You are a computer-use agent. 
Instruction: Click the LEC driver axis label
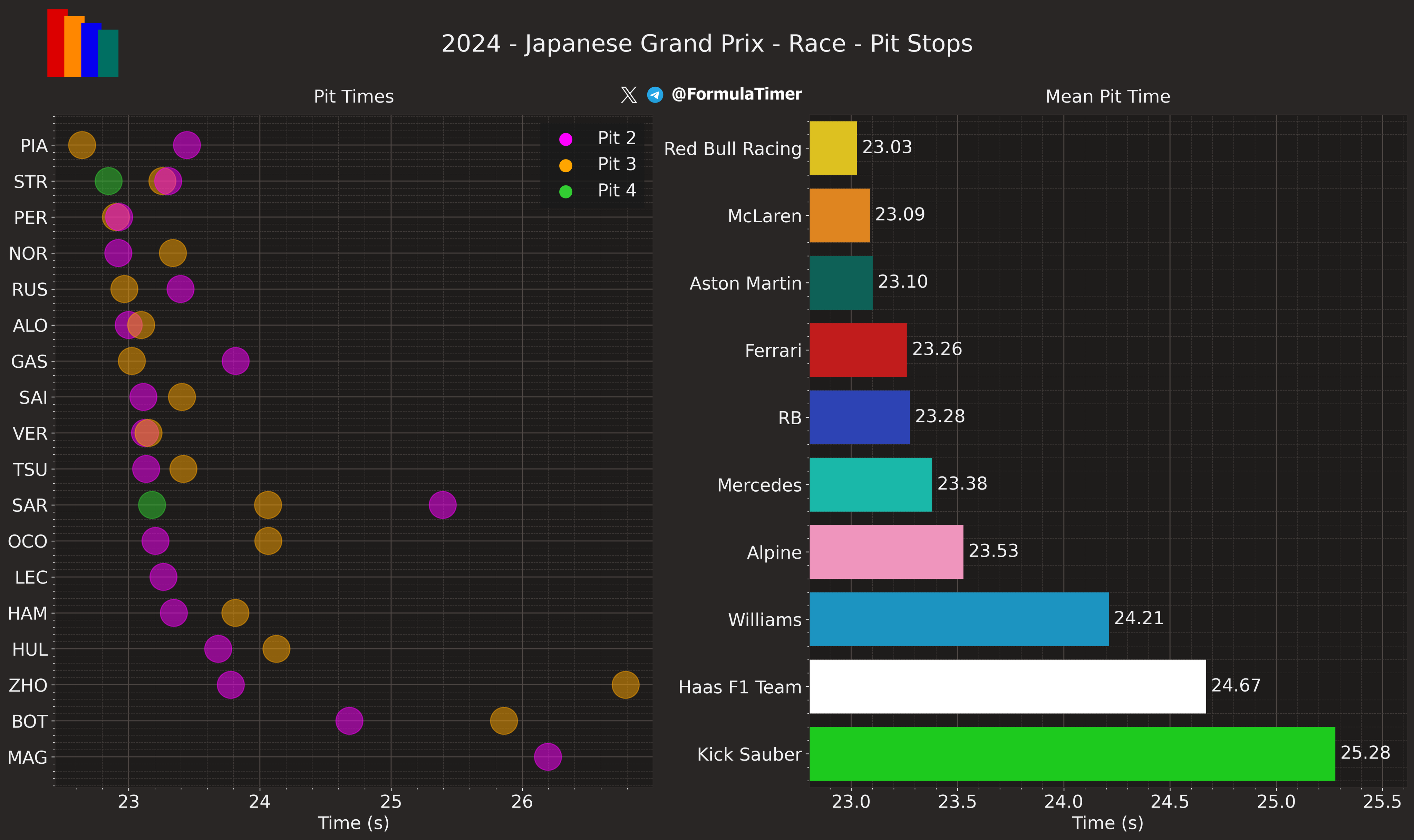coord(31,577)
